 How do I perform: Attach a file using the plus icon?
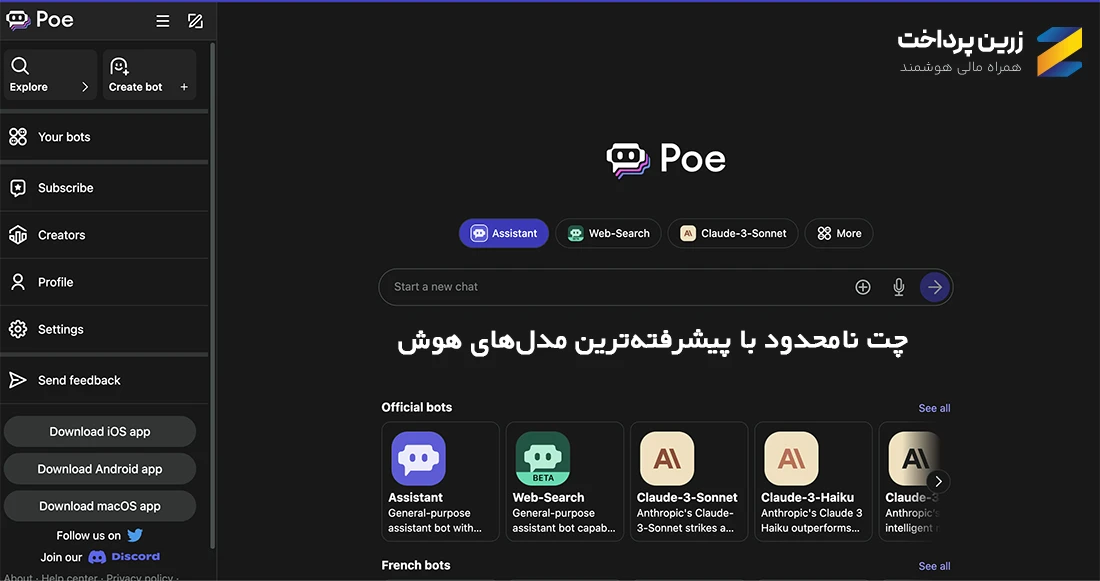862,286
